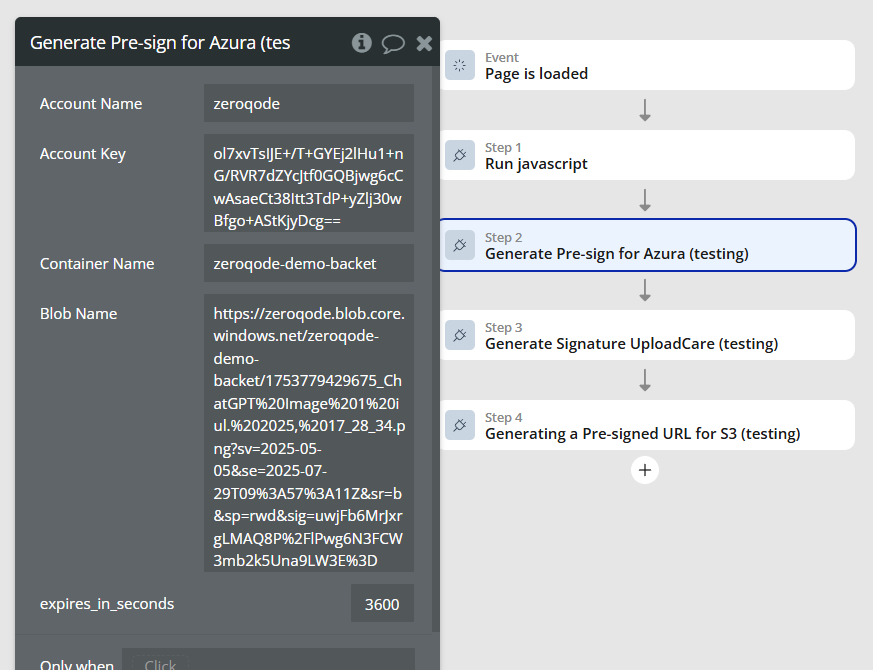
Task: Click the property panel title bar
Action: (180, 43)
